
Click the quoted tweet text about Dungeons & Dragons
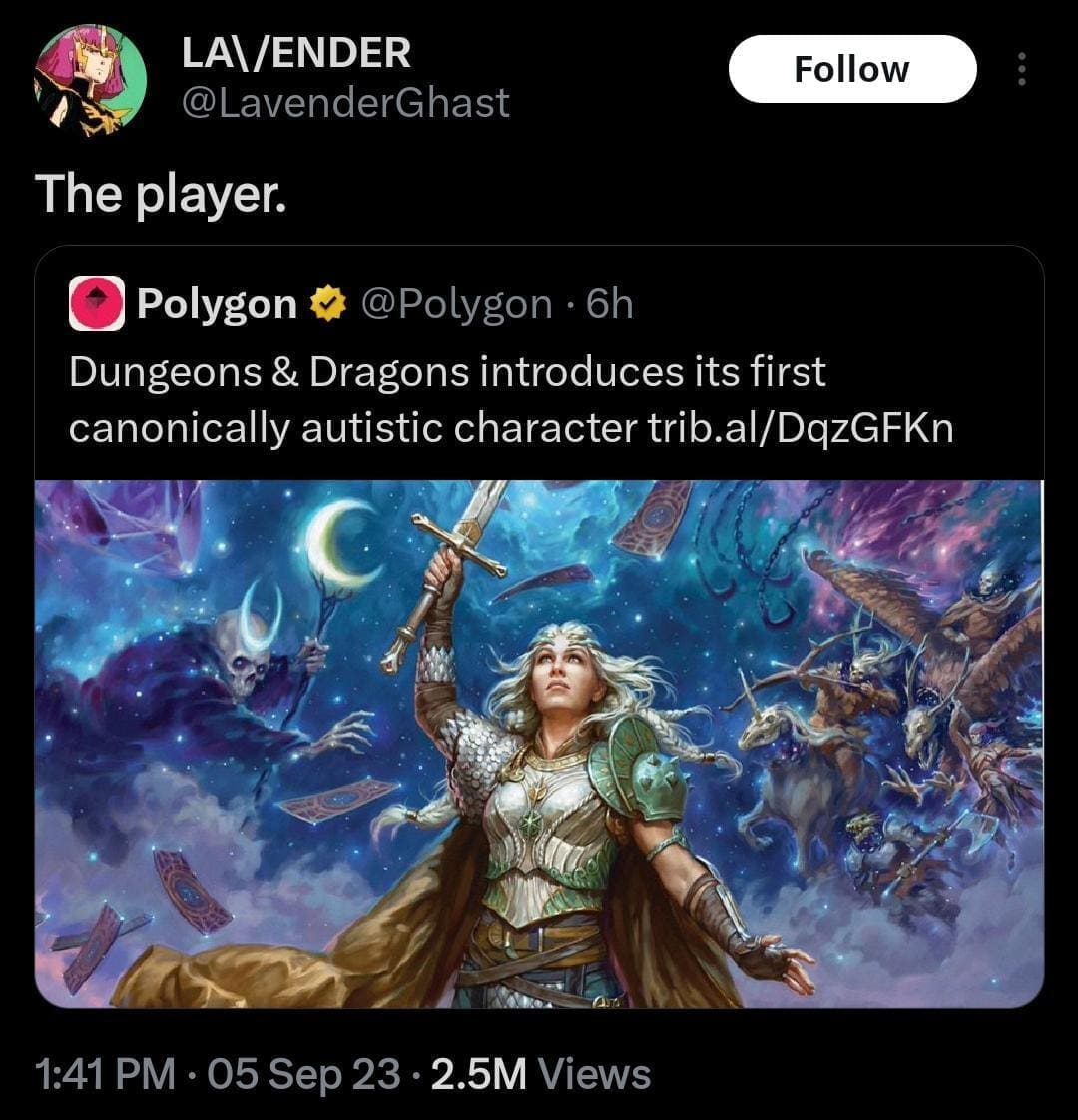tap(511, 400)
